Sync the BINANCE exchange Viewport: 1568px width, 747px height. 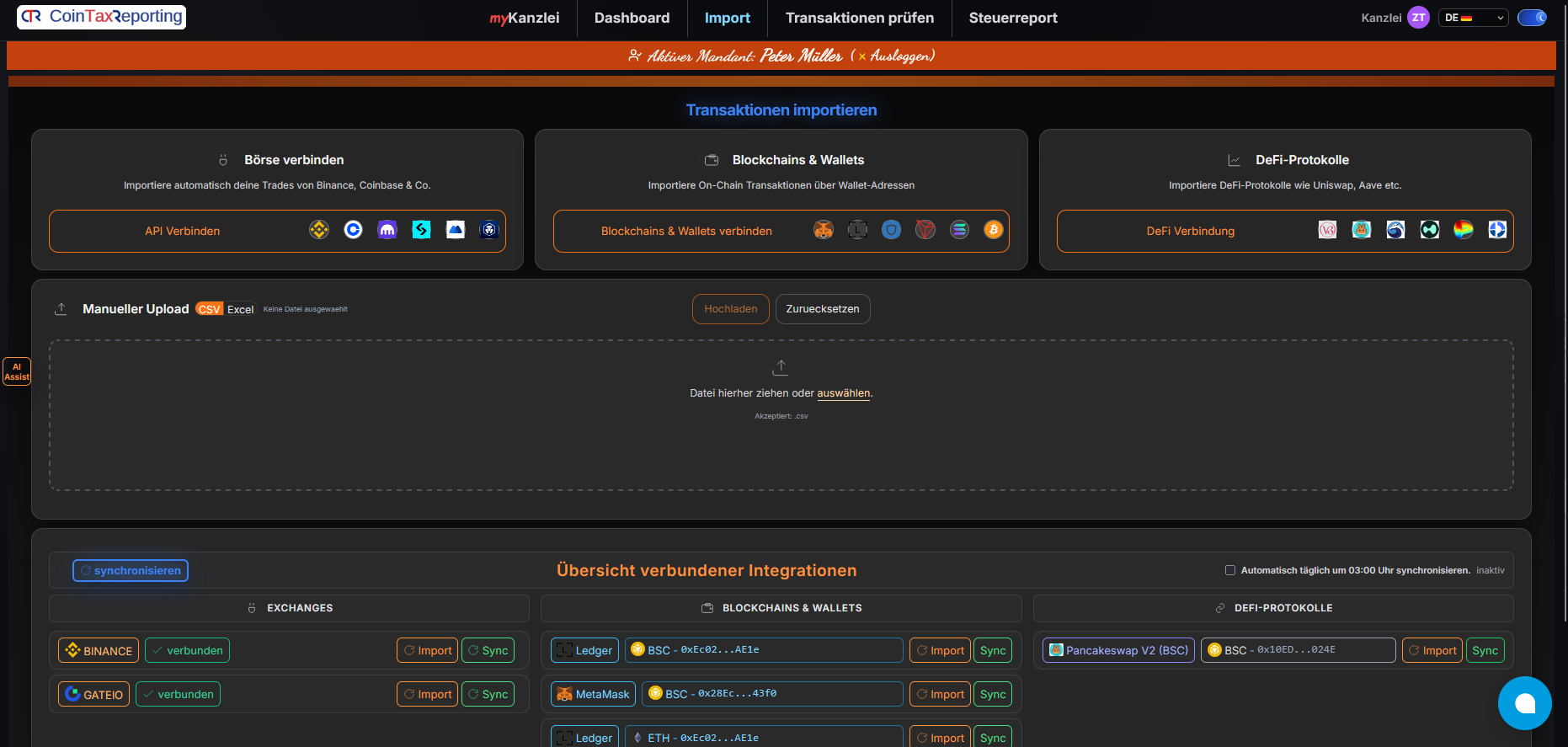click(488, 650)
